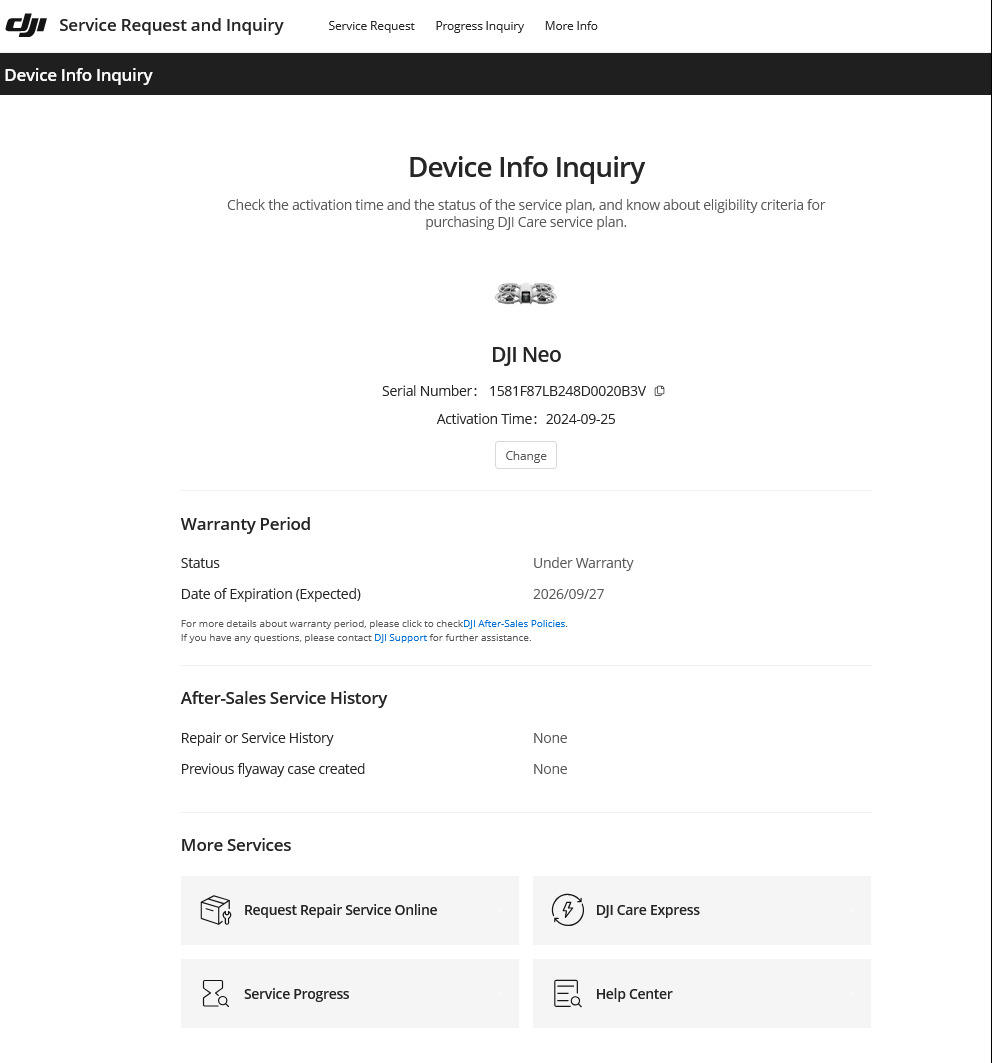The height and width of the screenshot is (1063, 992).
Task: Open the More Info menu
Action: (571, 26)
